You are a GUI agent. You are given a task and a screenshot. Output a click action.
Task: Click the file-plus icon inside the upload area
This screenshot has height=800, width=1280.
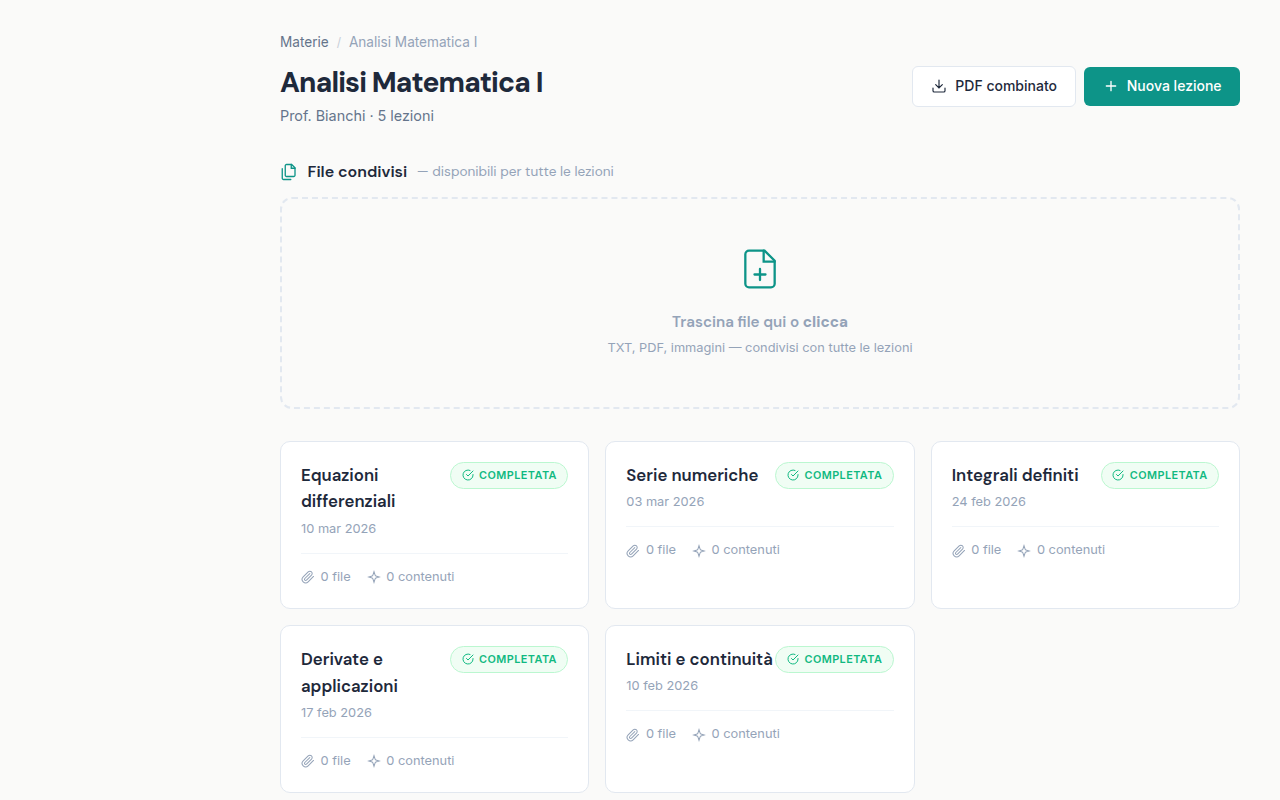(759, 268)
